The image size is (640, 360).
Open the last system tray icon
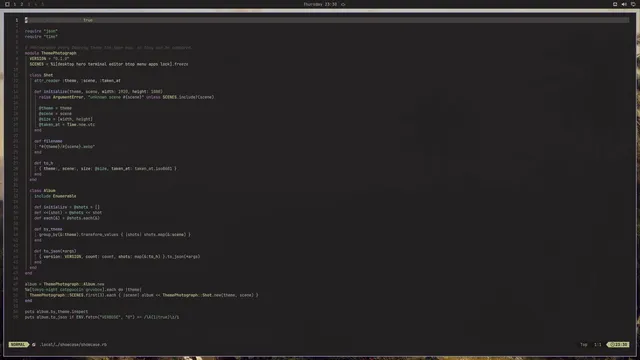633,4
